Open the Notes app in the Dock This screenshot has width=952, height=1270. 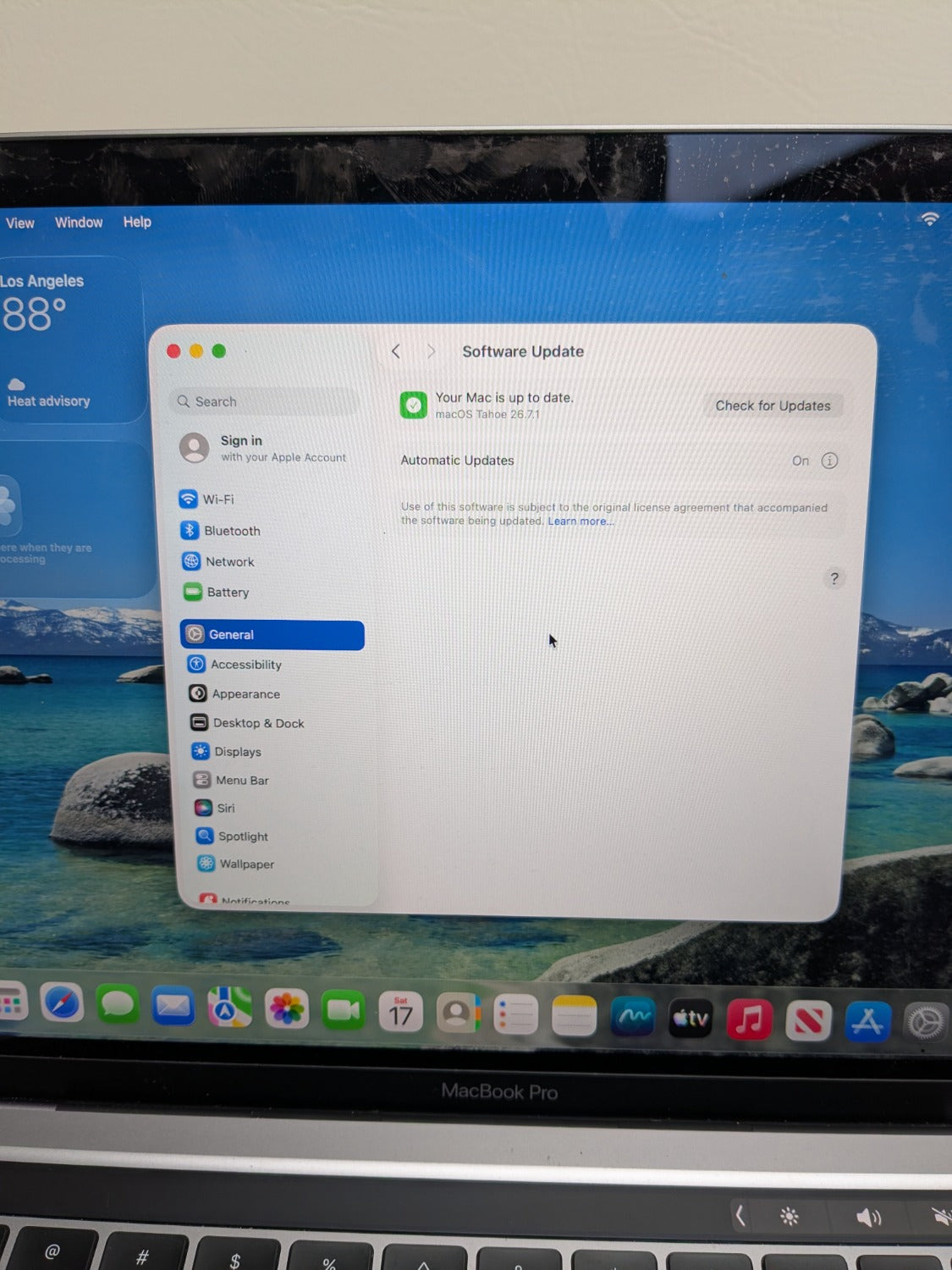click(574, 1016)
